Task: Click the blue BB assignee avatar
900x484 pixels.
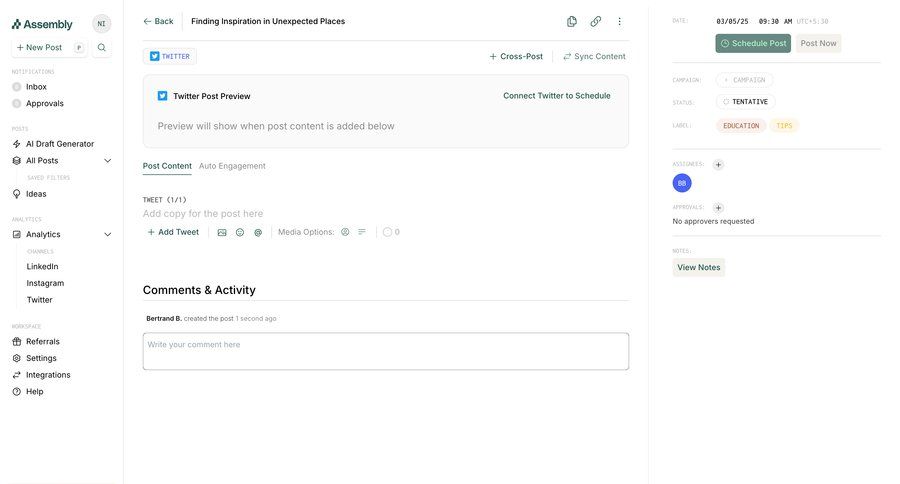Action: [682, 183]
